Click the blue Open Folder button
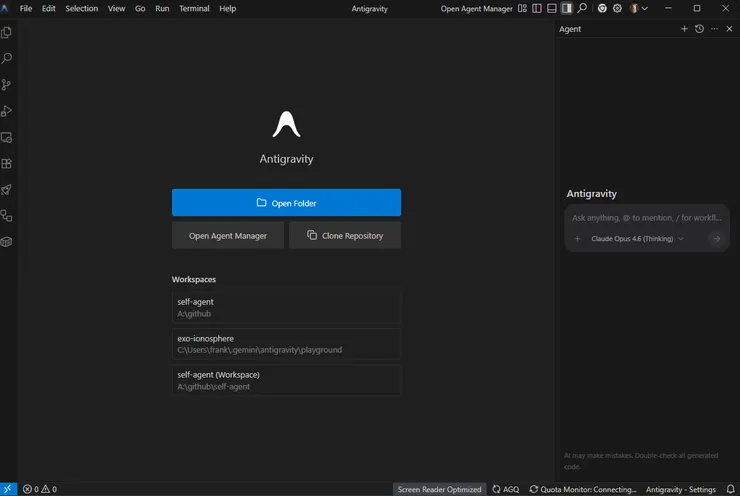Viewport: 740px width, 496px height. tap(286, 202)
